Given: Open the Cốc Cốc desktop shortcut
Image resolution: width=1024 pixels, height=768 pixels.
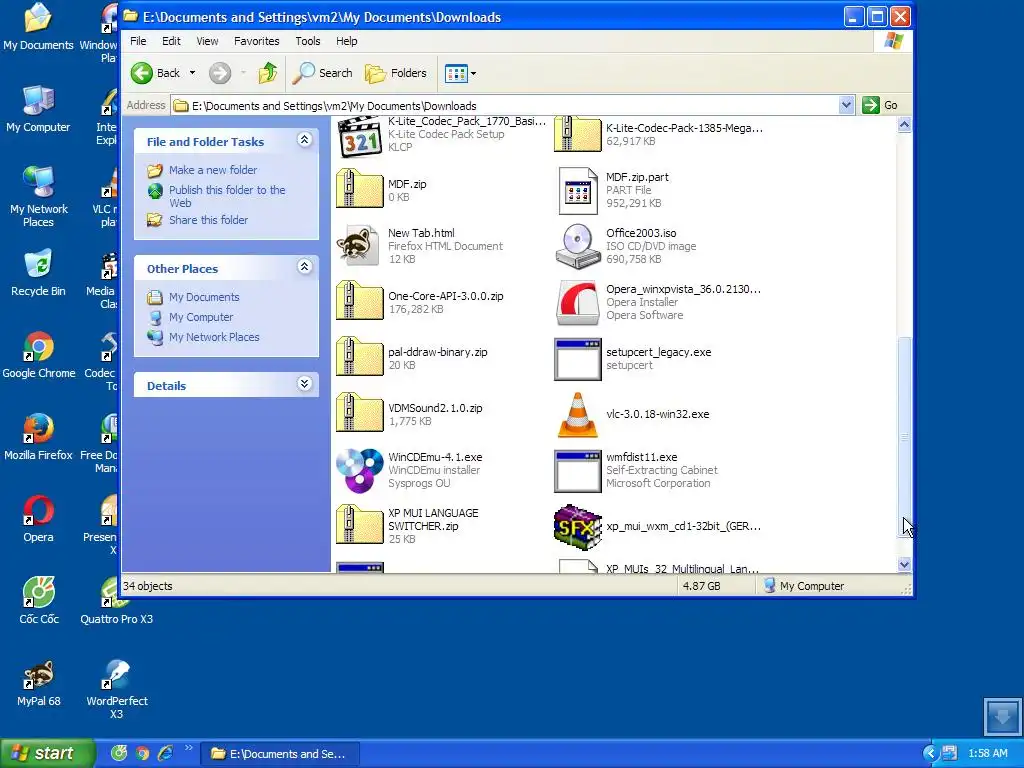Looking at the screenshot, I should tap(39, 601).
